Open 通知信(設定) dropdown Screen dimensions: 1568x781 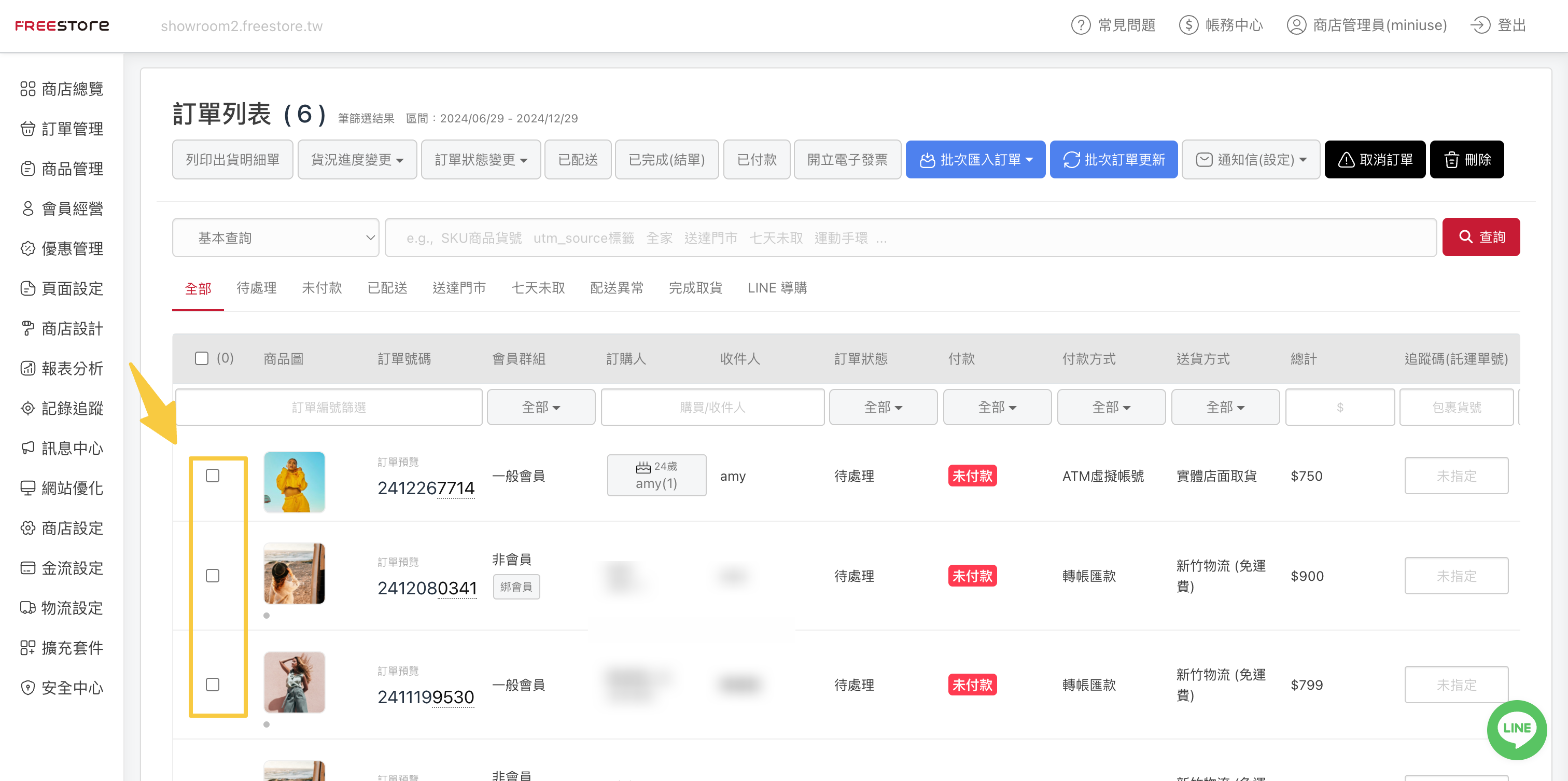click(1251, 160)
